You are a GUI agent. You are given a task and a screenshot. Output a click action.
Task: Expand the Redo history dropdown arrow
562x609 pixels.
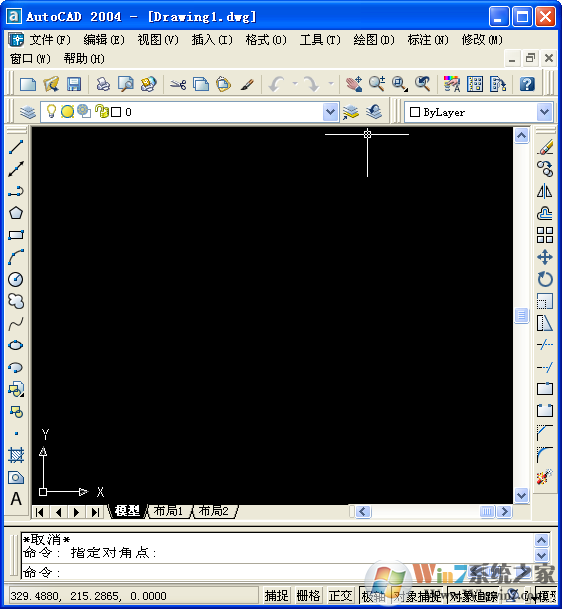pyautogui.click(x=331, y=84)
